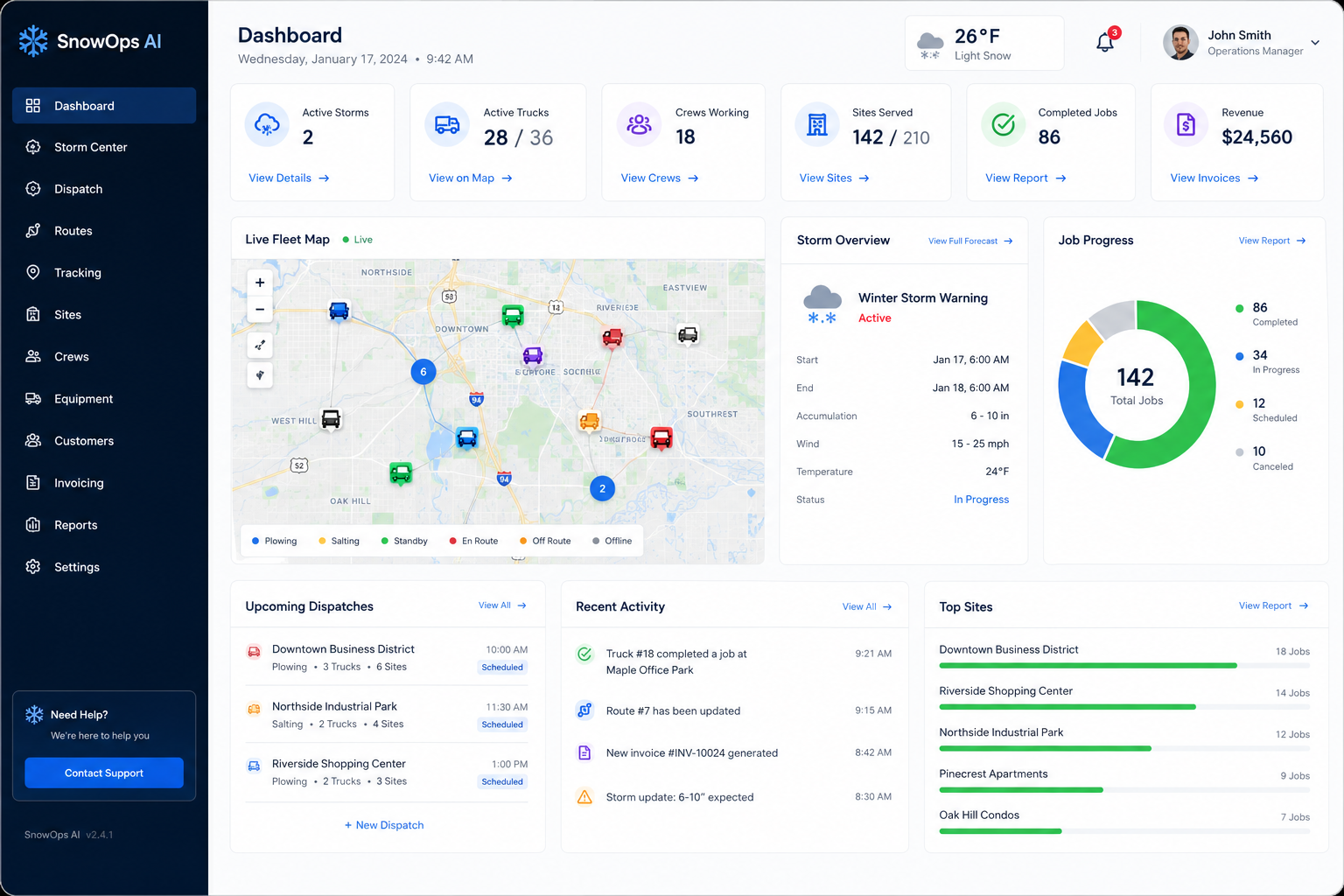This screenshot has width=1344, height=896.
Task: Click John Smith's profile avatar
Action: pyautogui.click(x=1180, y=42)
